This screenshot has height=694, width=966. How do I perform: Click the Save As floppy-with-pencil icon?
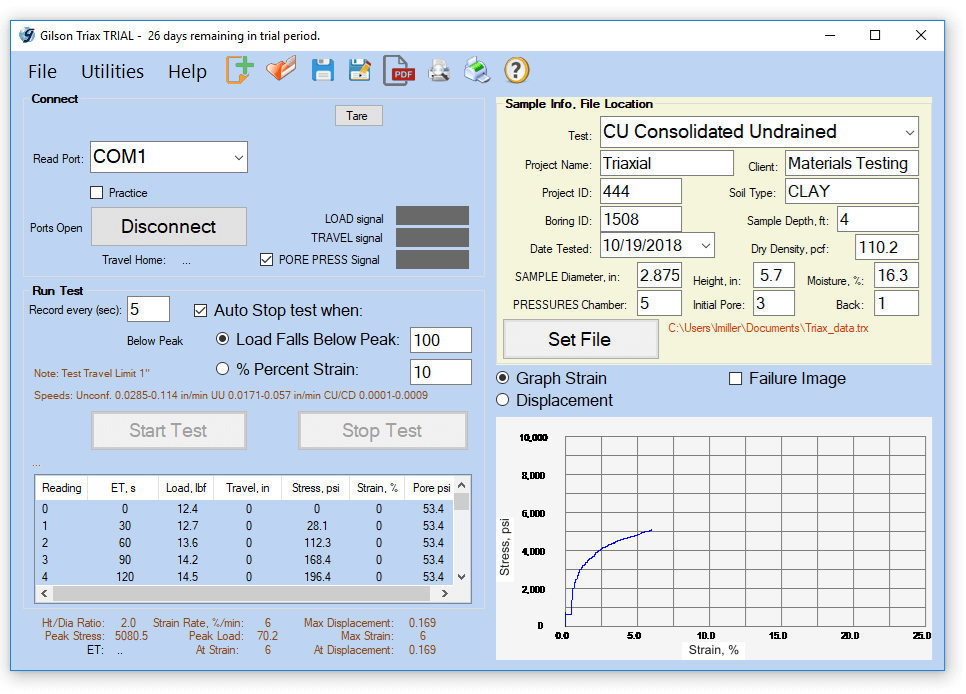[x=360, y=70]
